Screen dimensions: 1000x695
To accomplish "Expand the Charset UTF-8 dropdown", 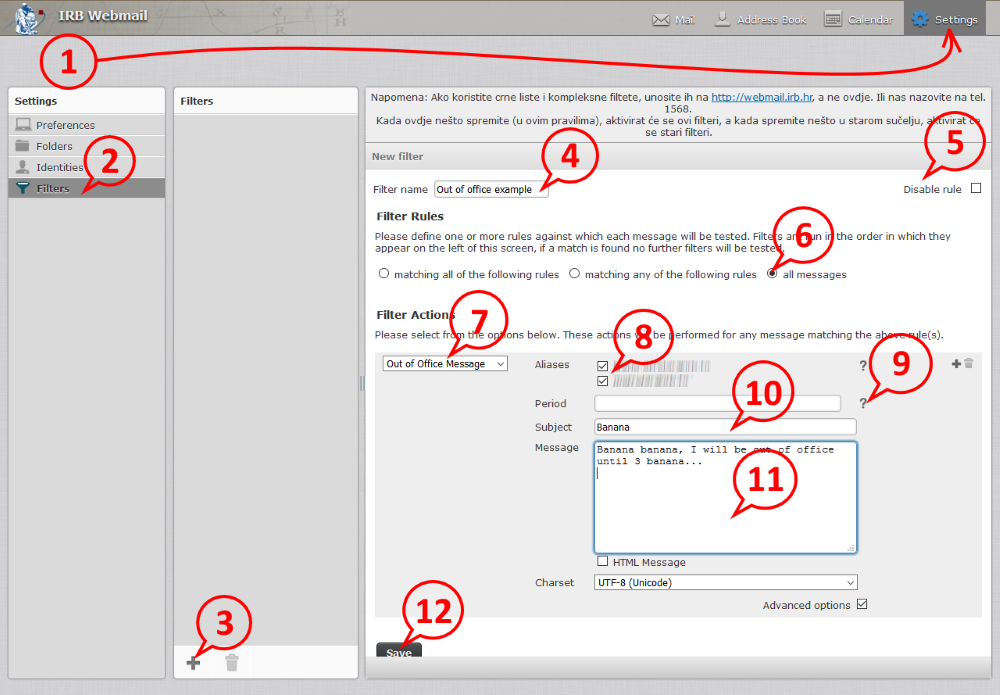I will (725, 582).
